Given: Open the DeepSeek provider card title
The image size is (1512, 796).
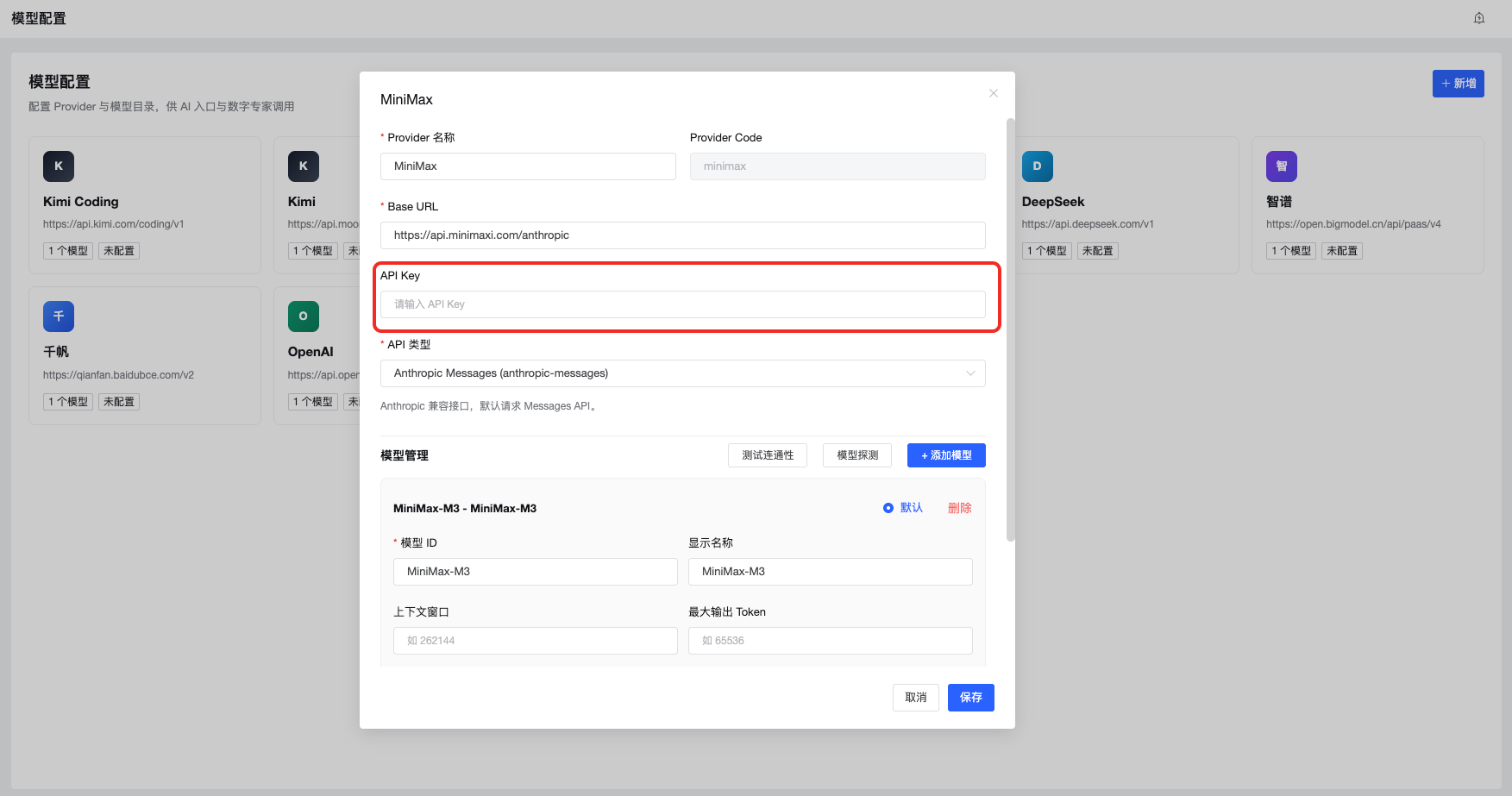Looking at the screenshot, I should click(x=1053, y=202).
